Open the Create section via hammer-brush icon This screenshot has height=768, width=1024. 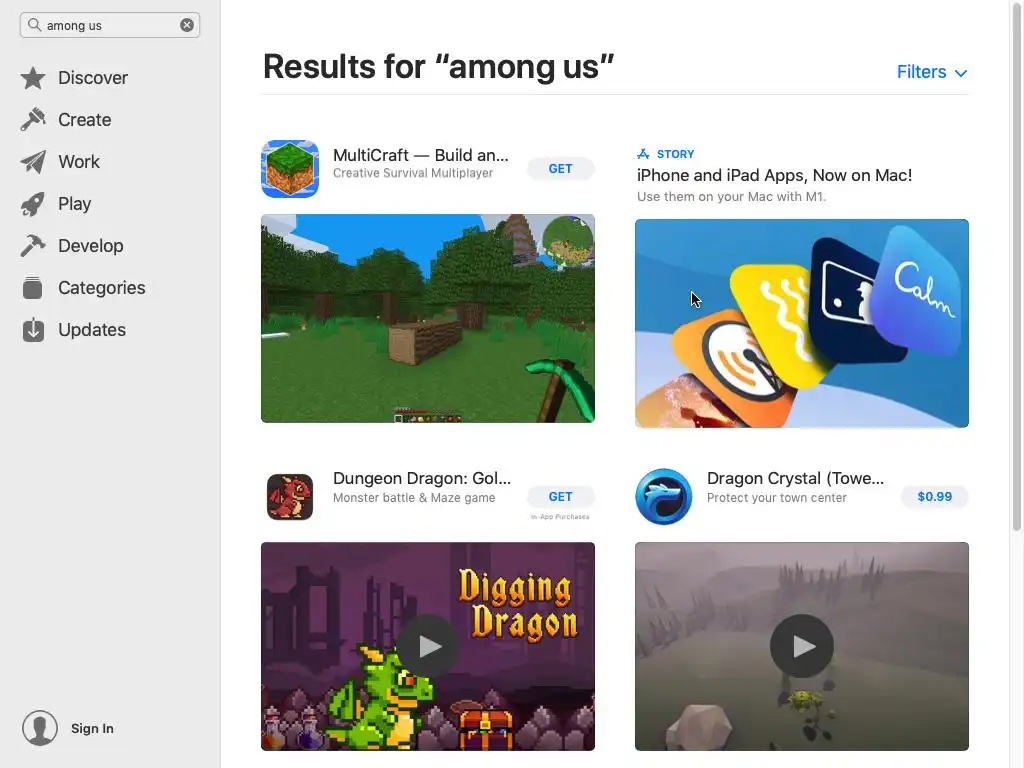(x=33, y=120)
